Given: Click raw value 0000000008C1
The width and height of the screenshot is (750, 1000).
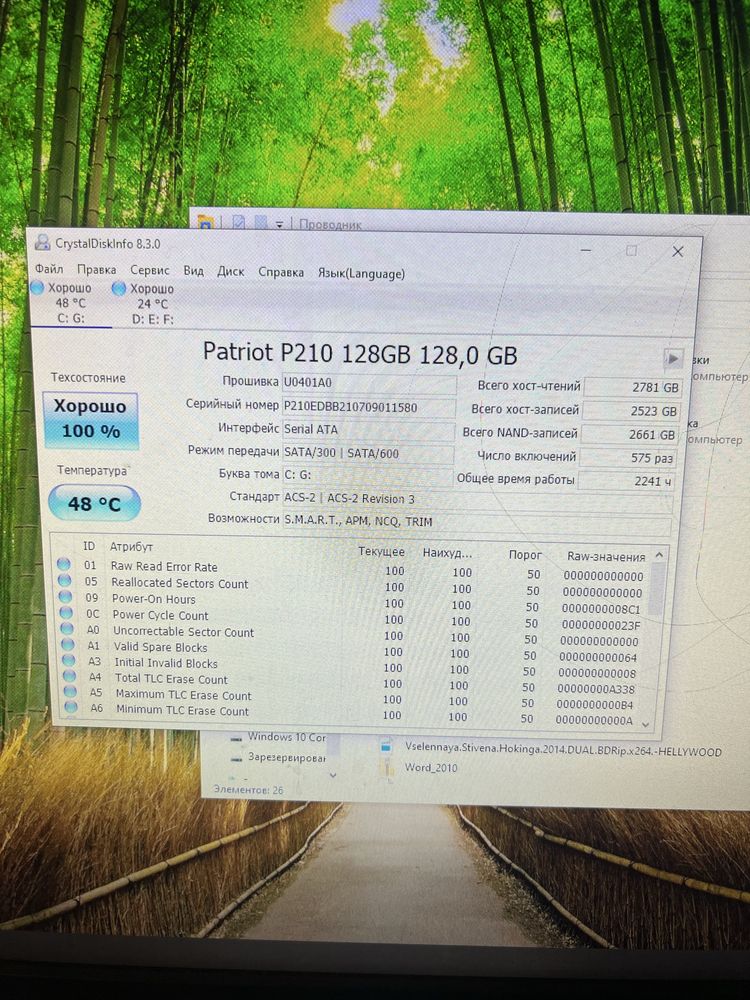Looking at the screenshot, I should tap(601, 609).
